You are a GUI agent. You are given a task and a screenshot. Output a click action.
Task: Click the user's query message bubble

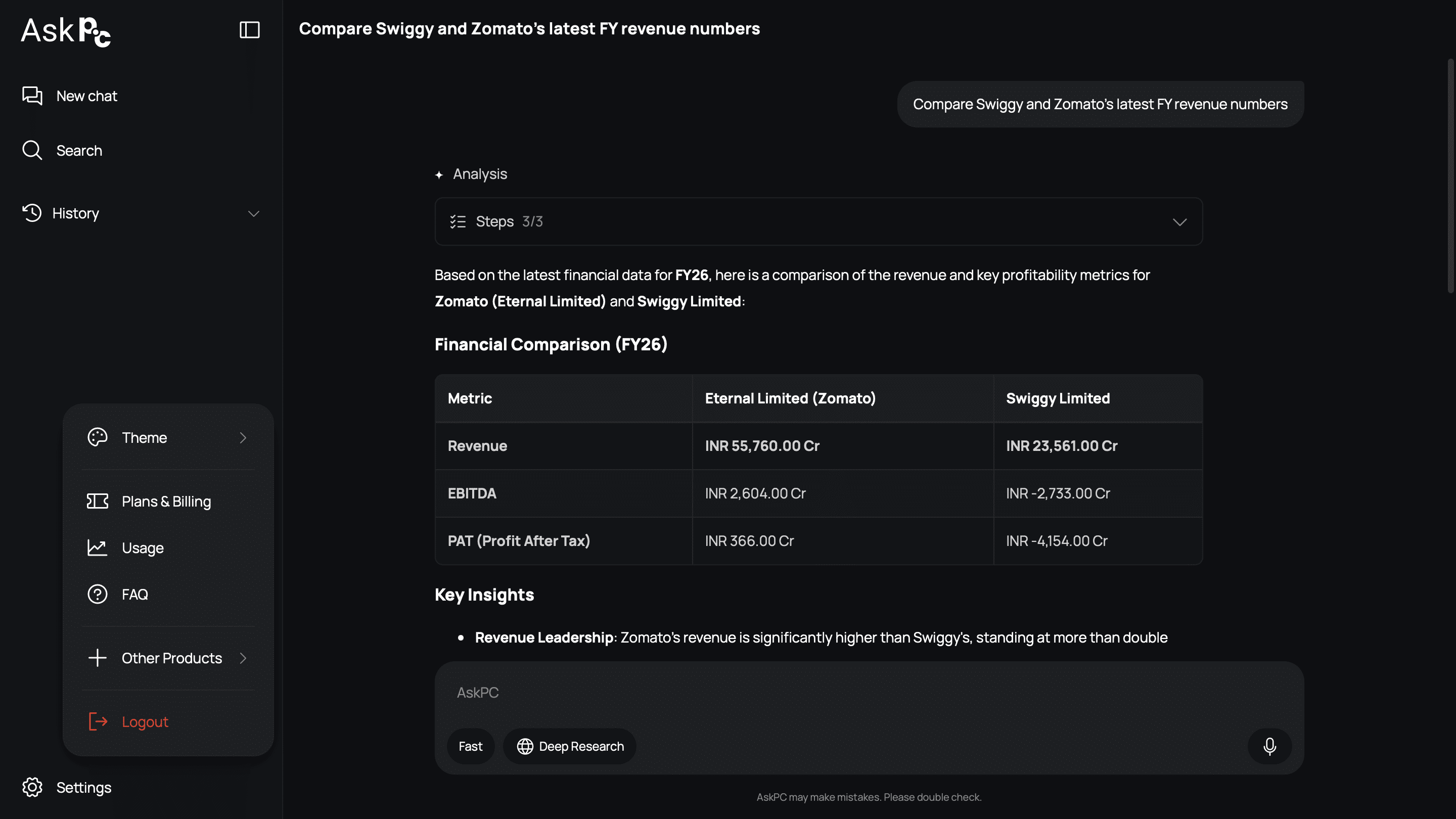[x=1100, y=104]
